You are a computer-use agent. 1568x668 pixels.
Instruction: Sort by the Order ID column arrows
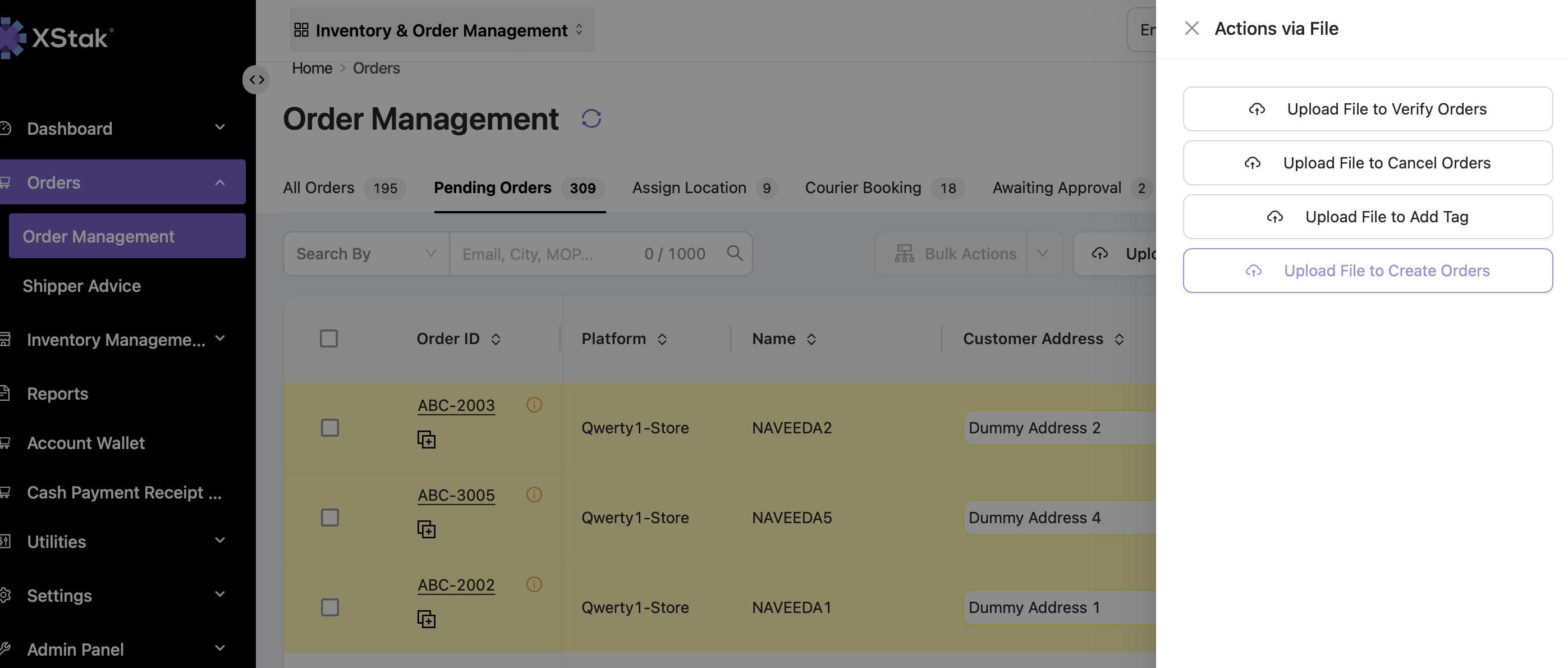[496, 339]
